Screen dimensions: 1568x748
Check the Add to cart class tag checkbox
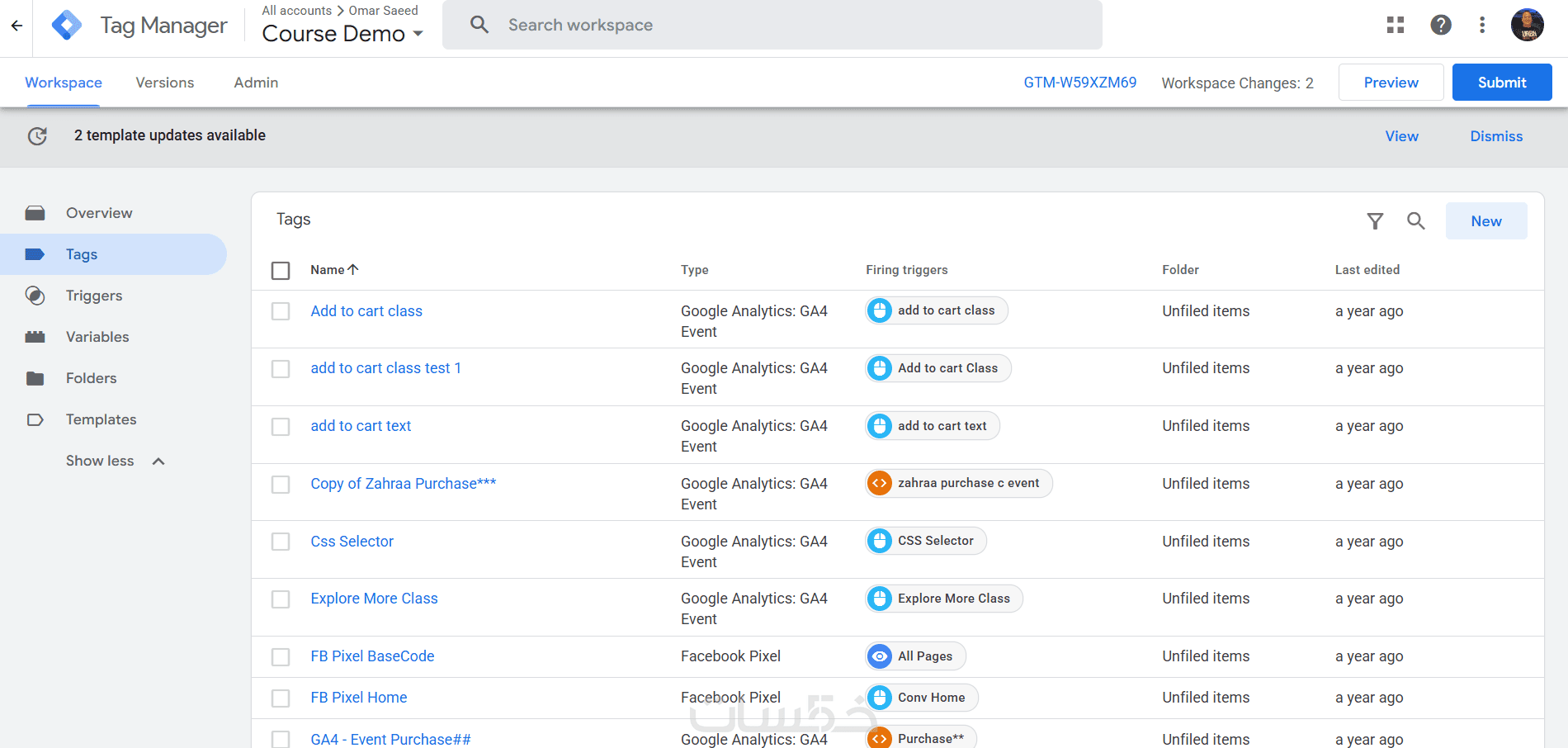coord(281,311)
